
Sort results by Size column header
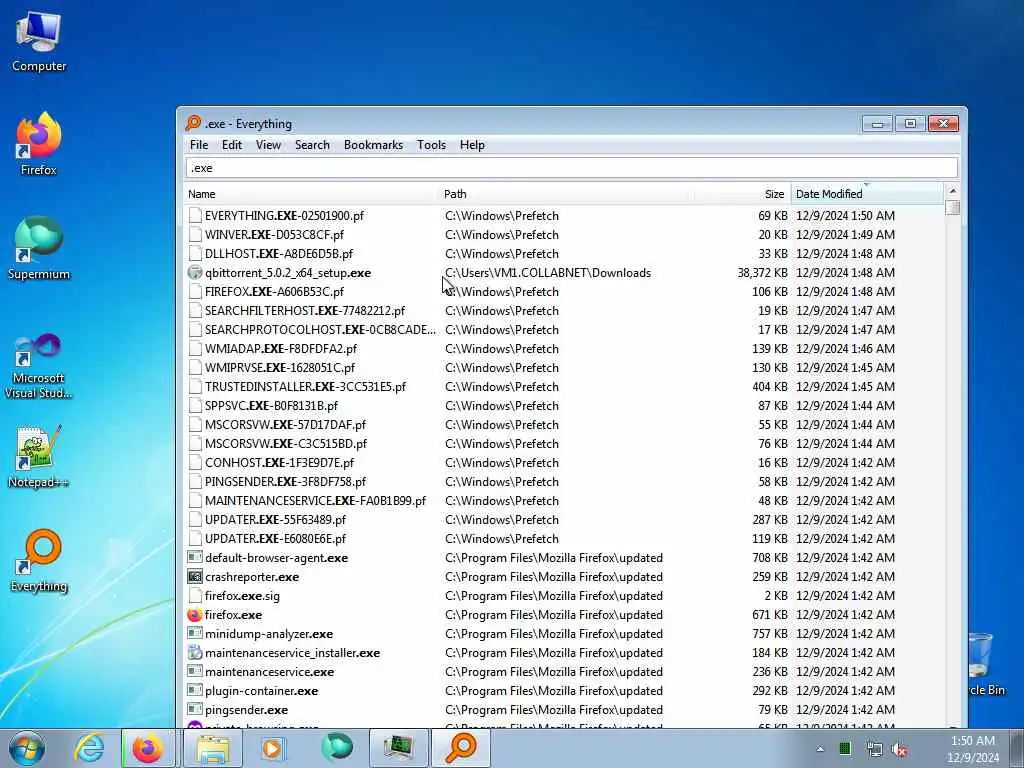[x=742, y=194]
